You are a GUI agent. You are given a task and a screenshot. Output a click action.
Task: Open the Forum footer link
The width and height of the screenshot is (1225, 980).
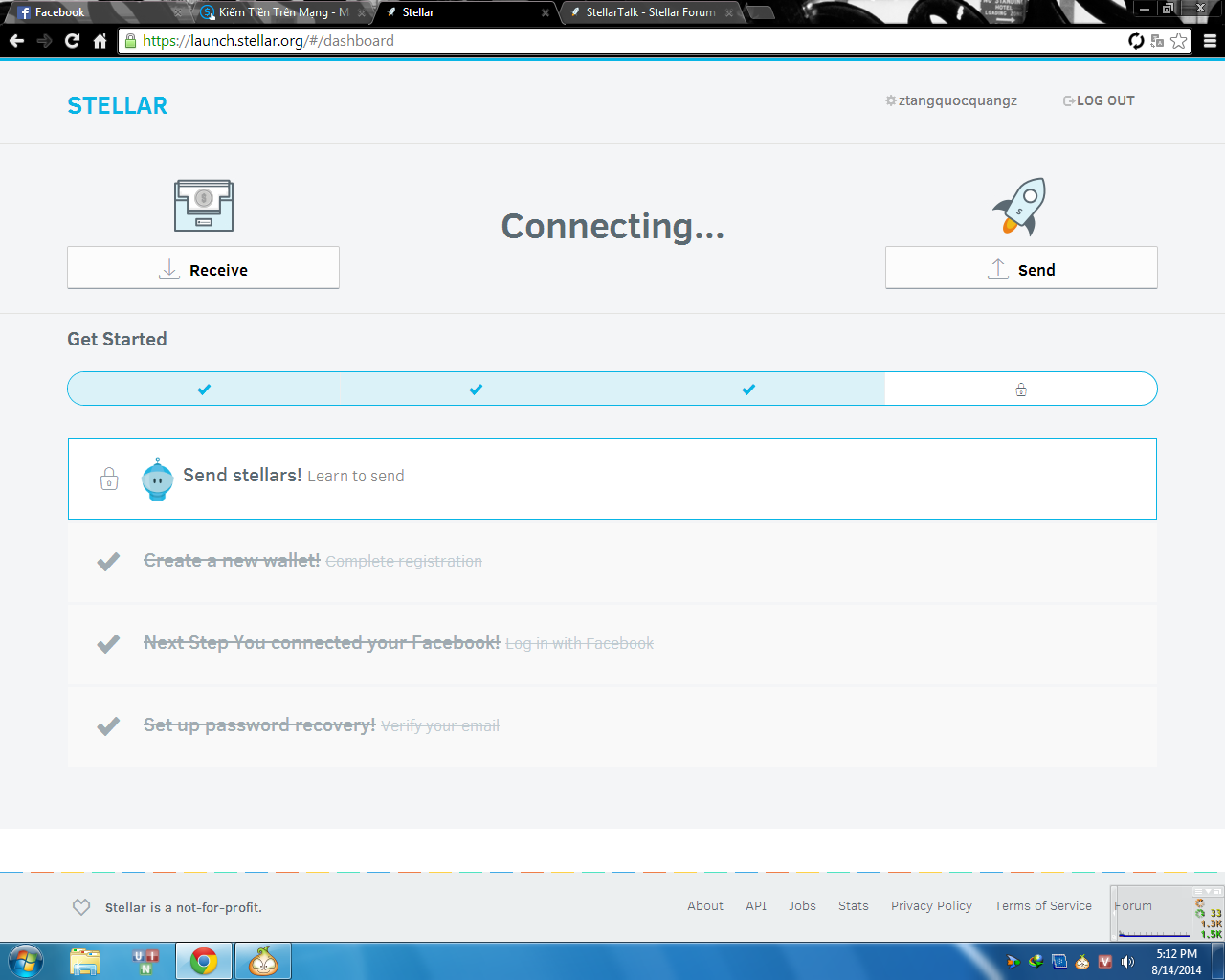[1133, 906]
